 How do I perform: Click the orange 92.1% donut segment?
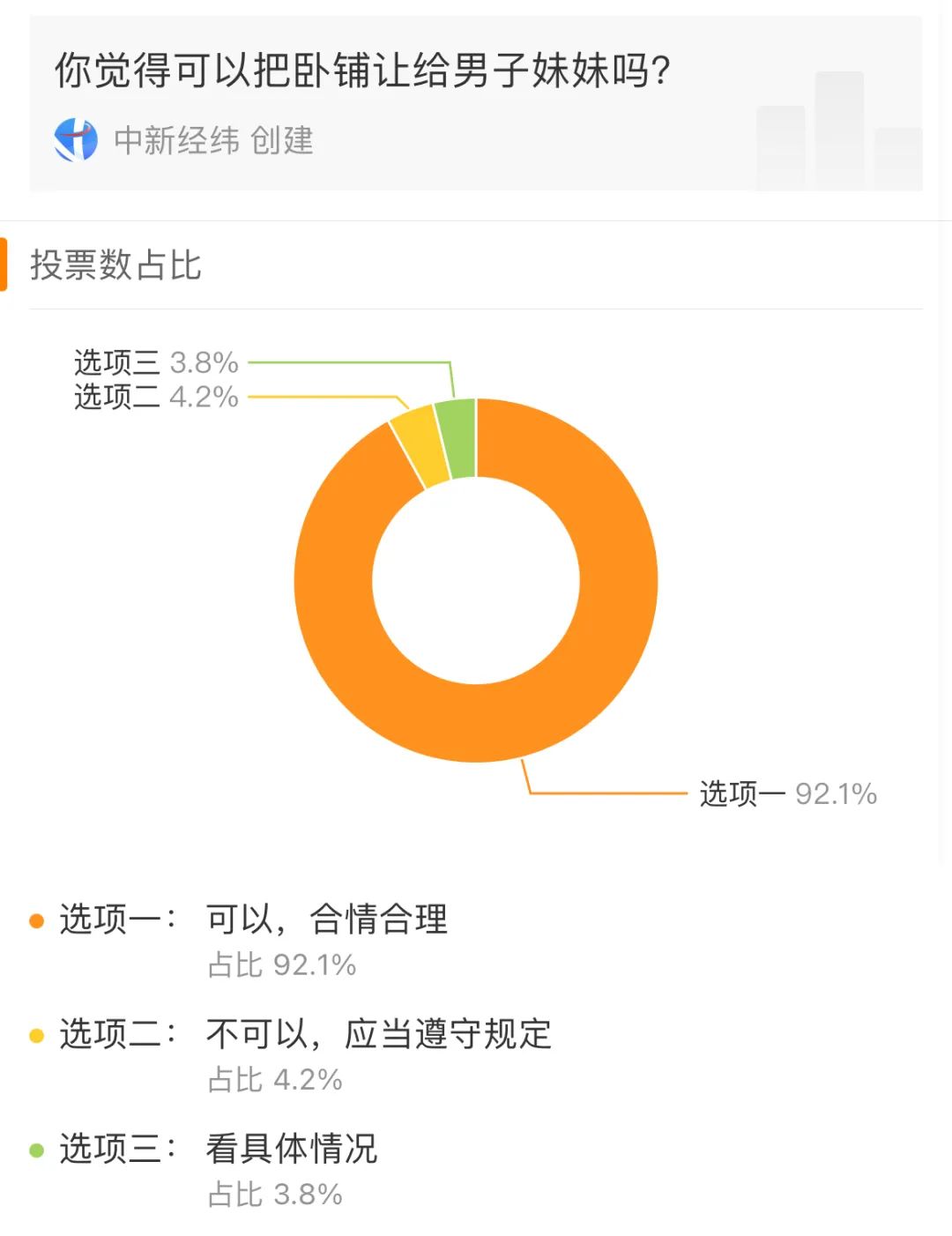[x=564, y=696]
